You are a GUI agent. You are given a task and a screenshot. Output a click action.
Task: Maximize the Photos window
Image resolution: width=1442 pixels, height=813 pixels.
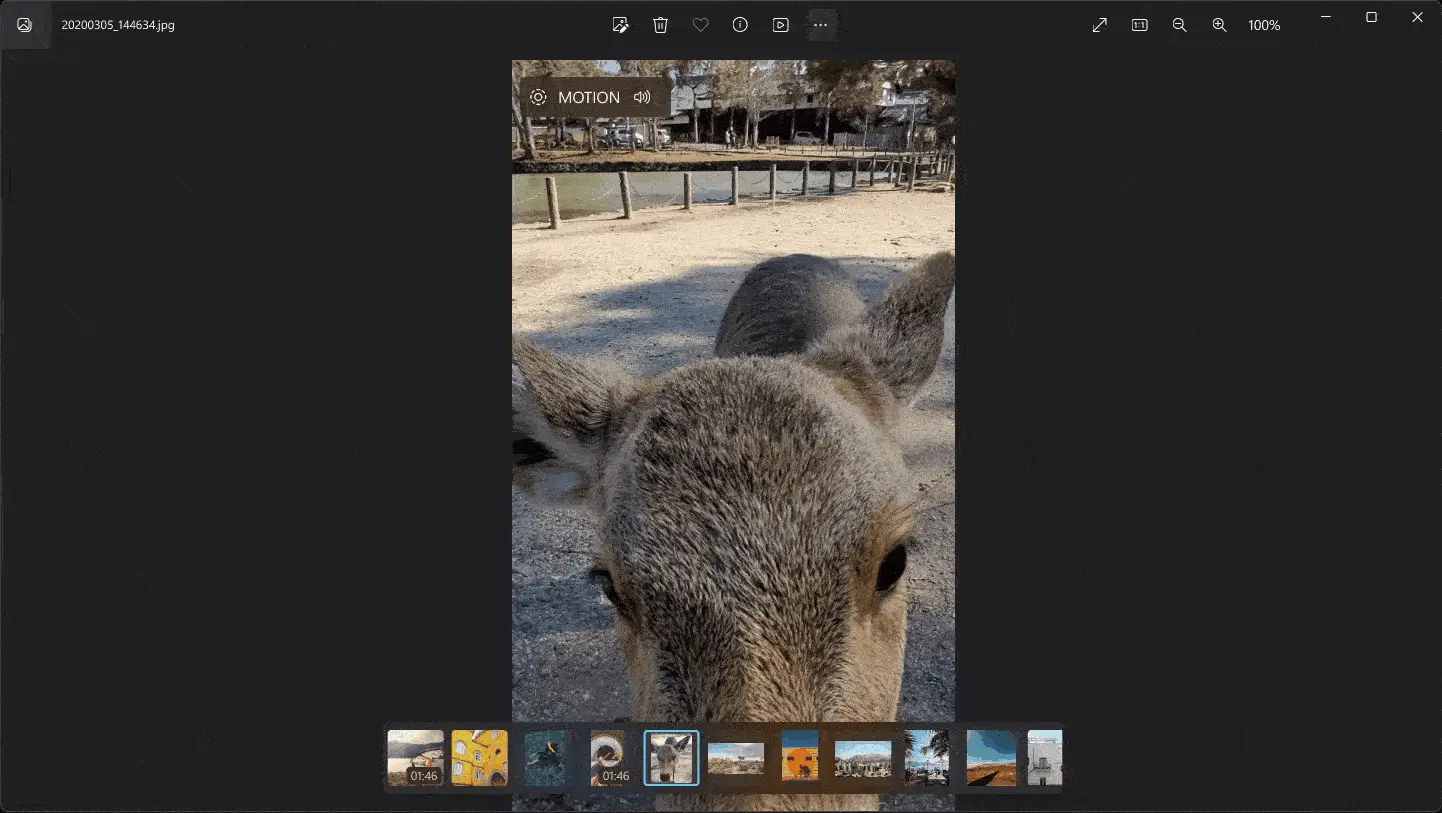[1371, 17]
